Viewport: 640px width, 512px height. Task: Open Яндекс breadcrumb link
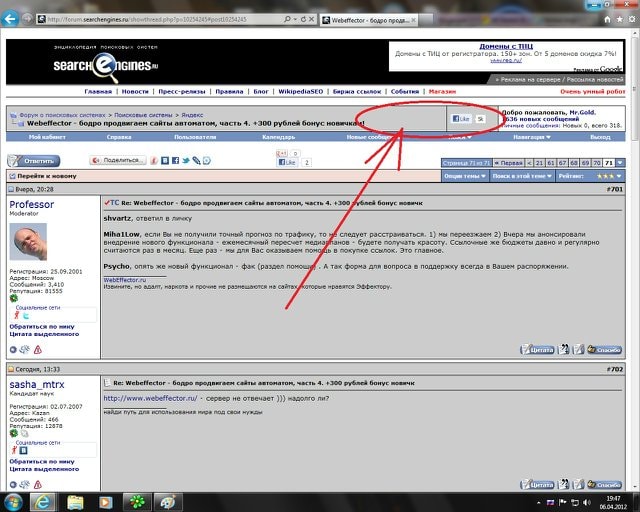(192, 115)
